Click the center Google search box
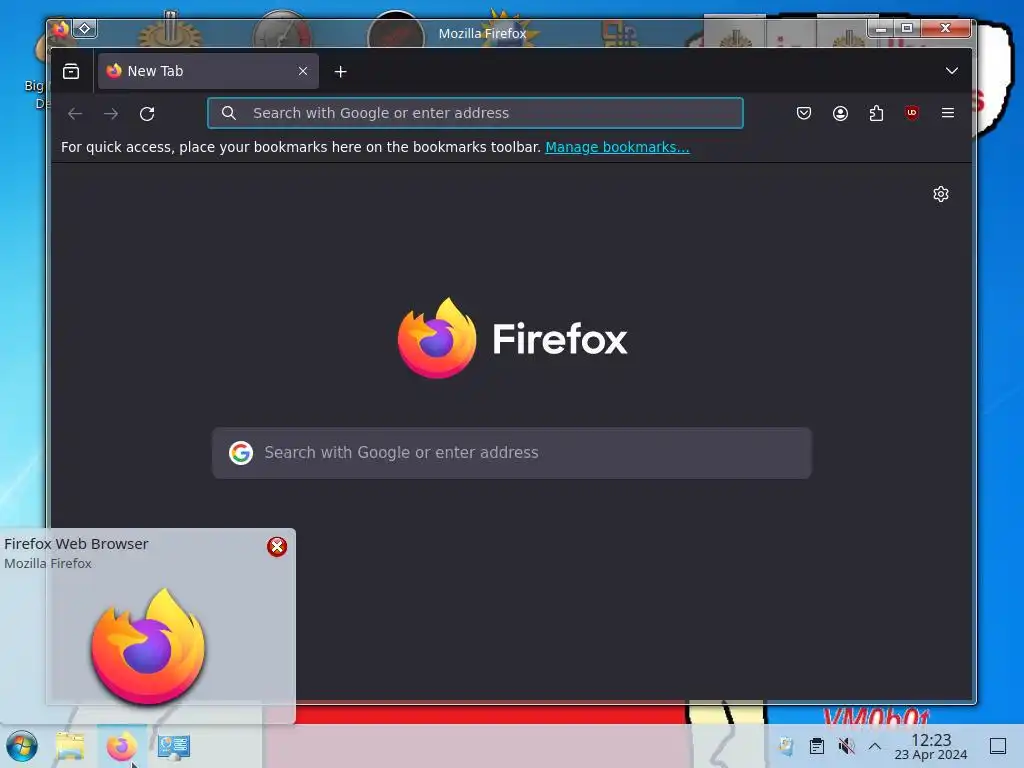 (511, 453)
